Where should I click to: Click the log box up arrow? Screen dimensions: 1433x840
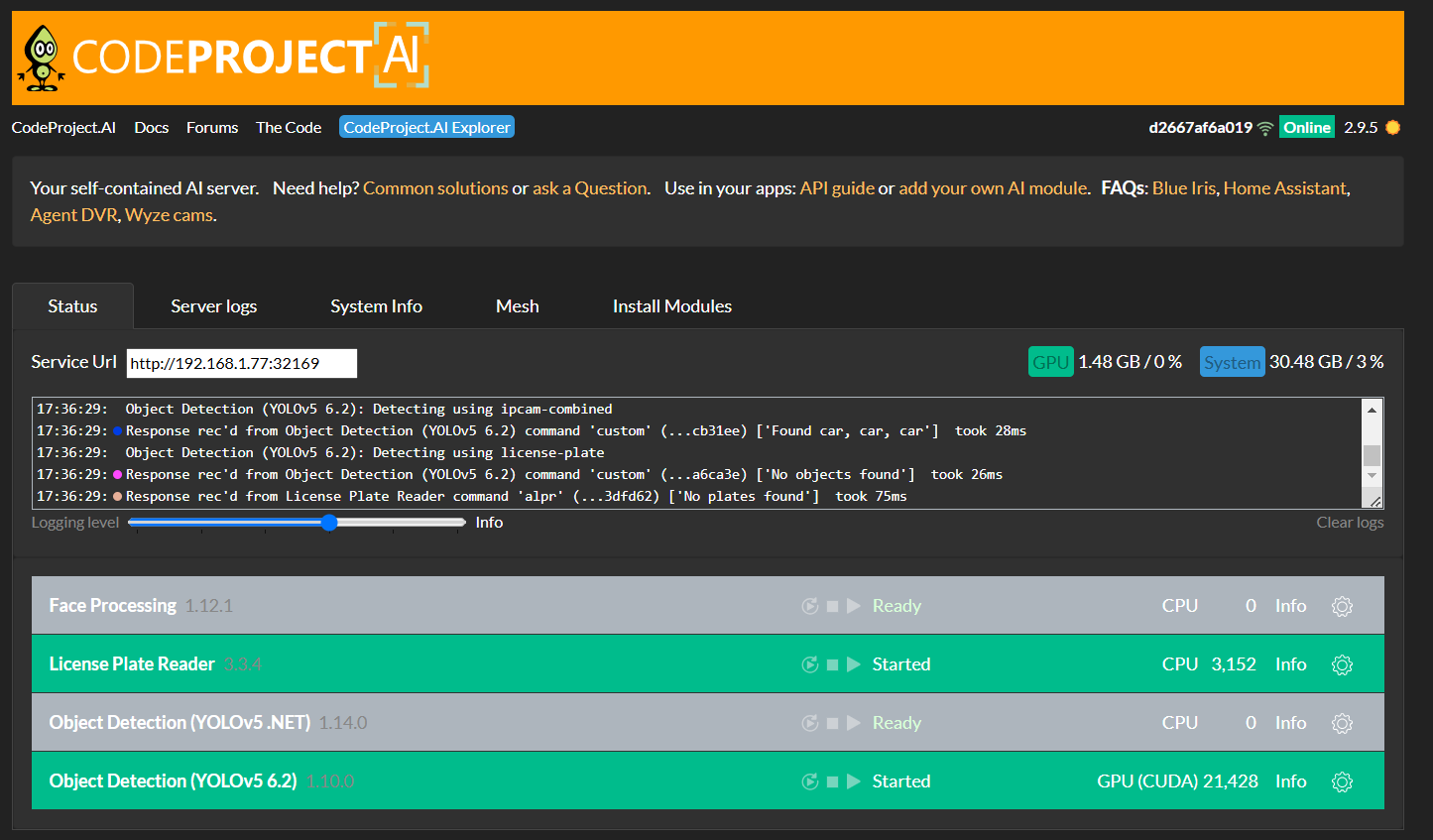(1372, 410)
